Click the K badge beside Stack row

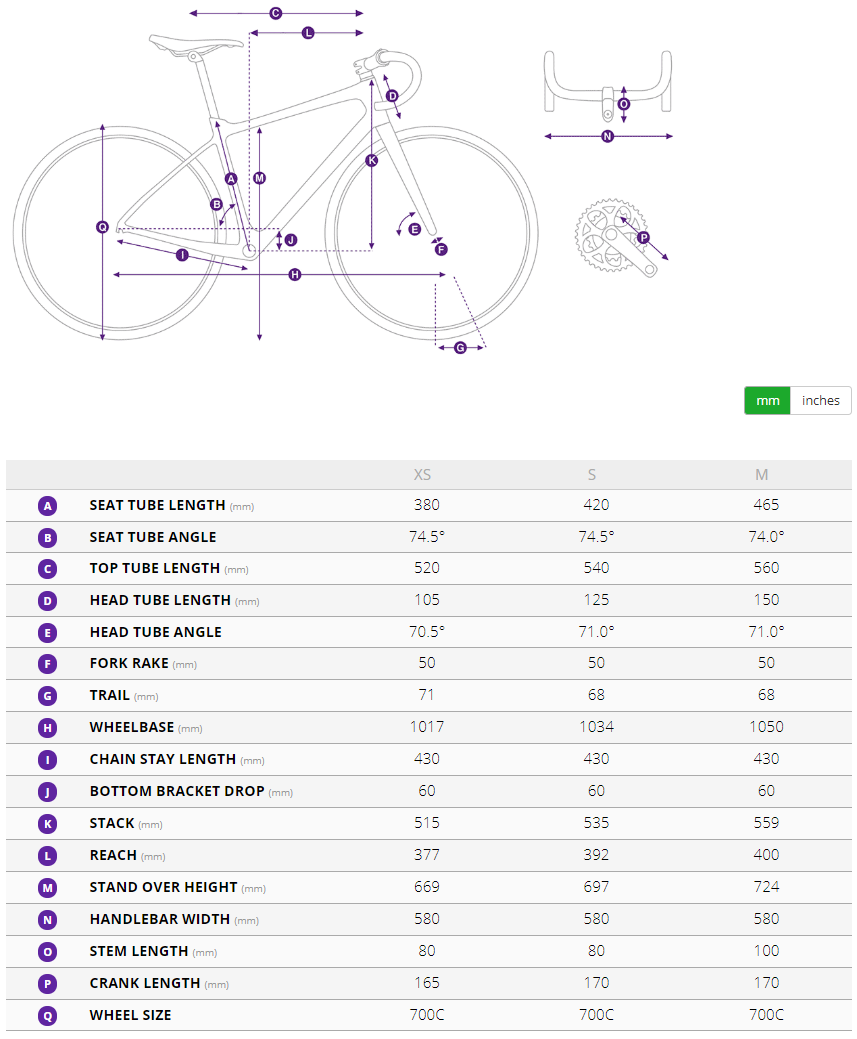pos(48,824)
